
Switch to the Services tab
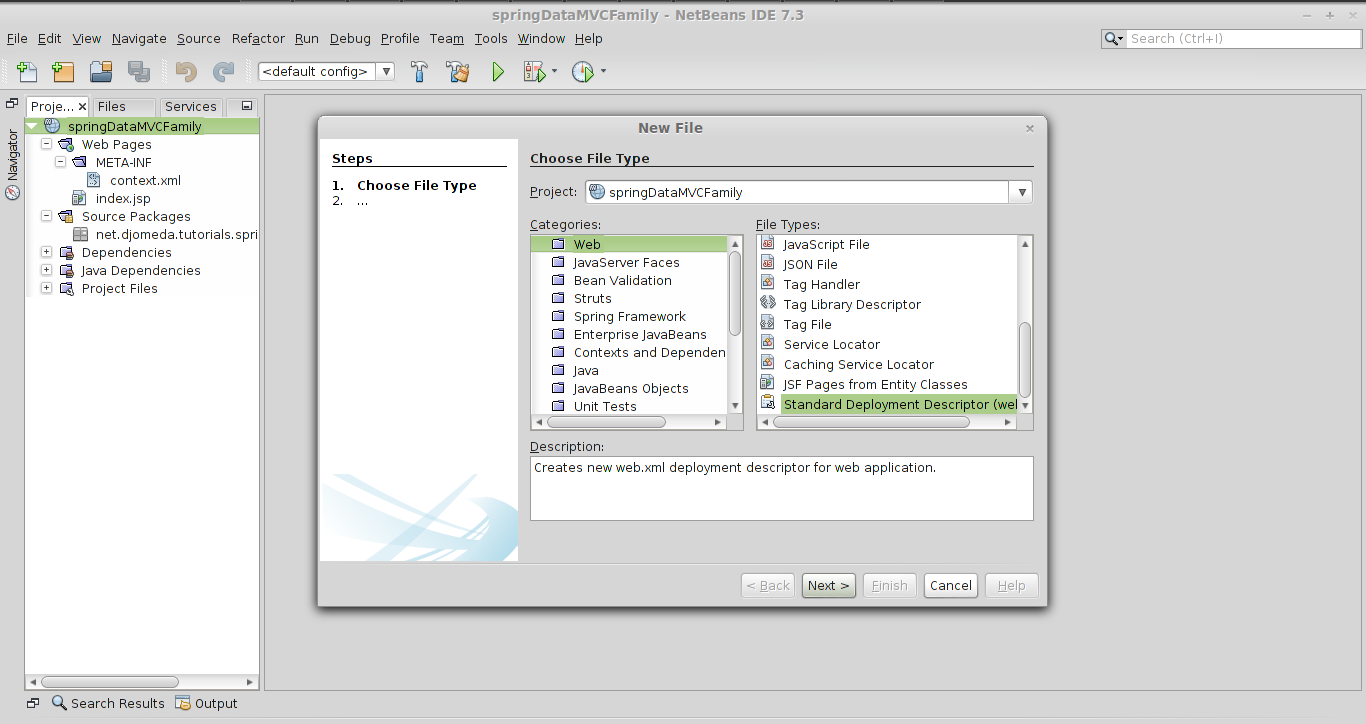(191, 106)
